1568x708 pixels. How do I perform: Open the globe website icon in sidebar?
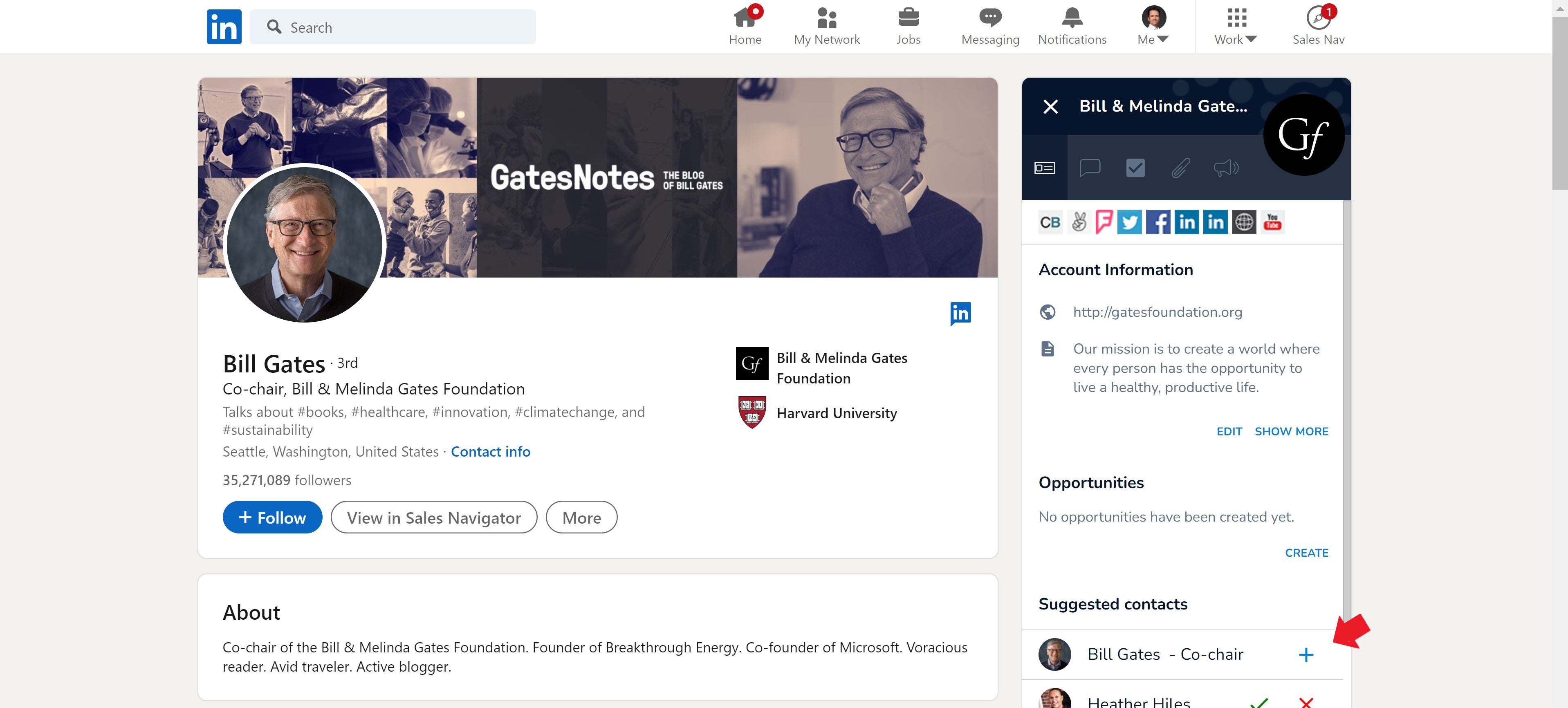pyautogui.click(x=1244, y=222)
